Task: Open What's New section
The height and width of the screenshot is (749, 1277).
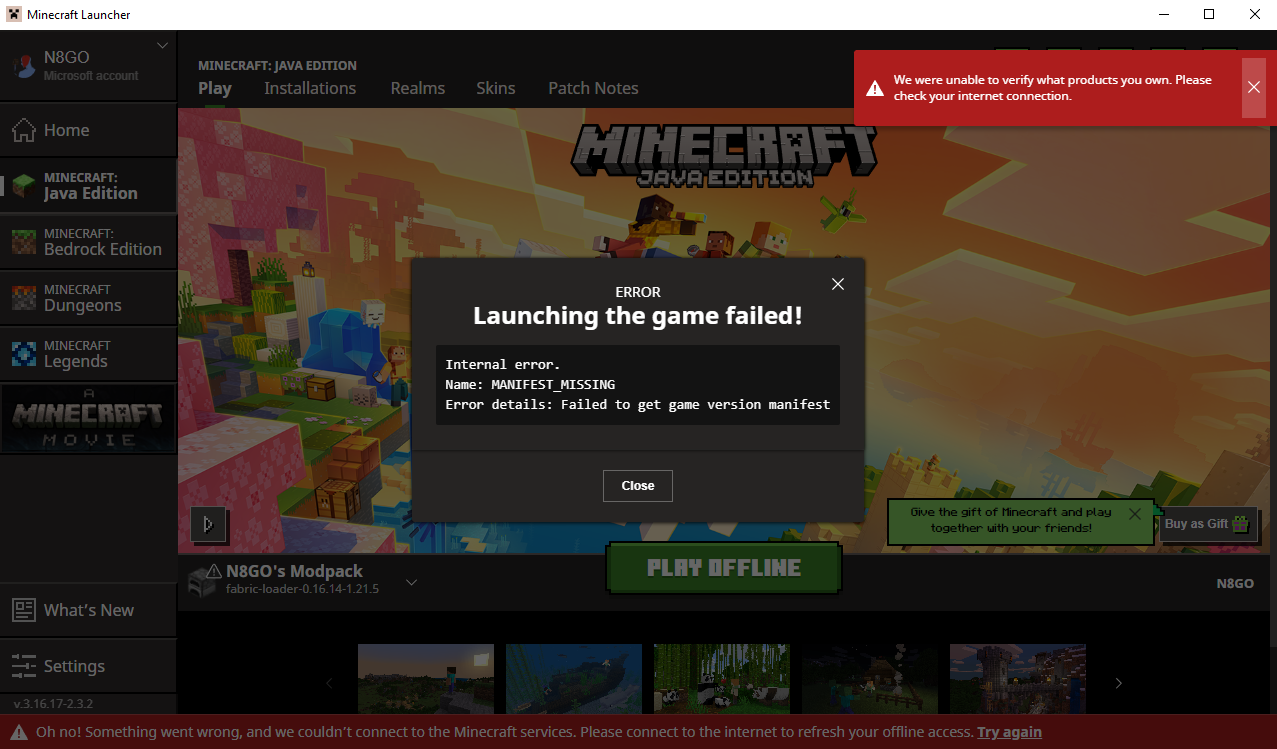Action: coord(88,610)
